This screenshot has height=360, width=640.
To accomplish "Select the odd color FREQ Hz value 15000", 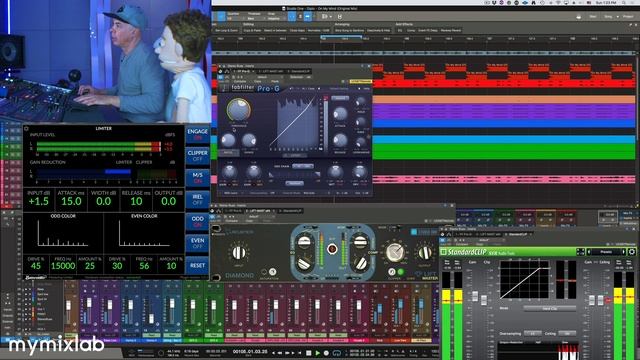I will 63,266.
